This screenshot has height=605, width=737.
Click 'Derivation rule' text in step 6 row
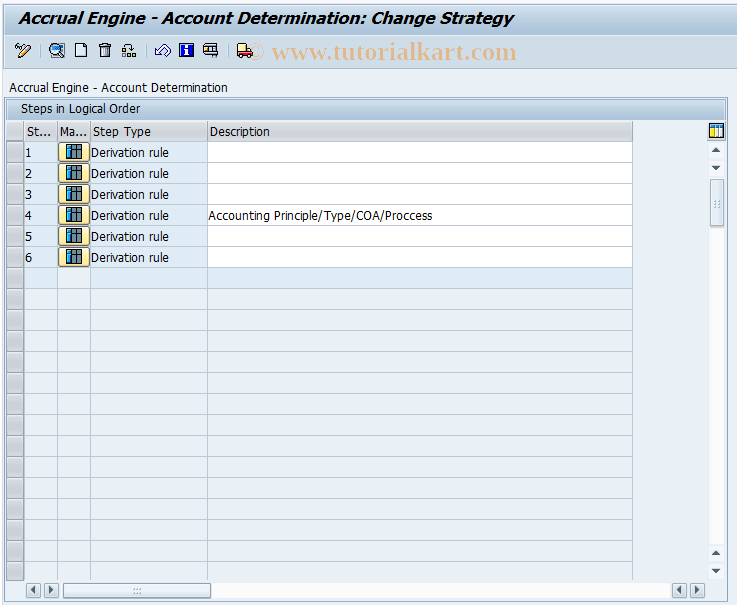click(130, 258)
